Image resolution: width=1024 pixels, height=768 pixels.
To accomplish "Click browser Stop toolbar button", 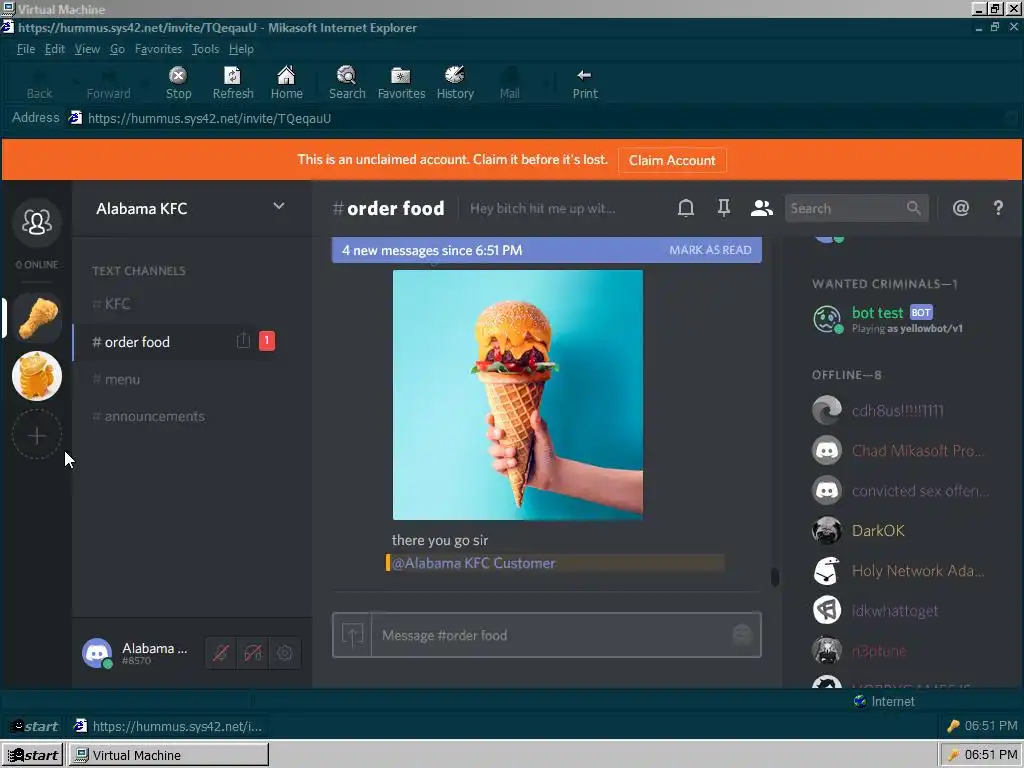I will click(178, 83).
